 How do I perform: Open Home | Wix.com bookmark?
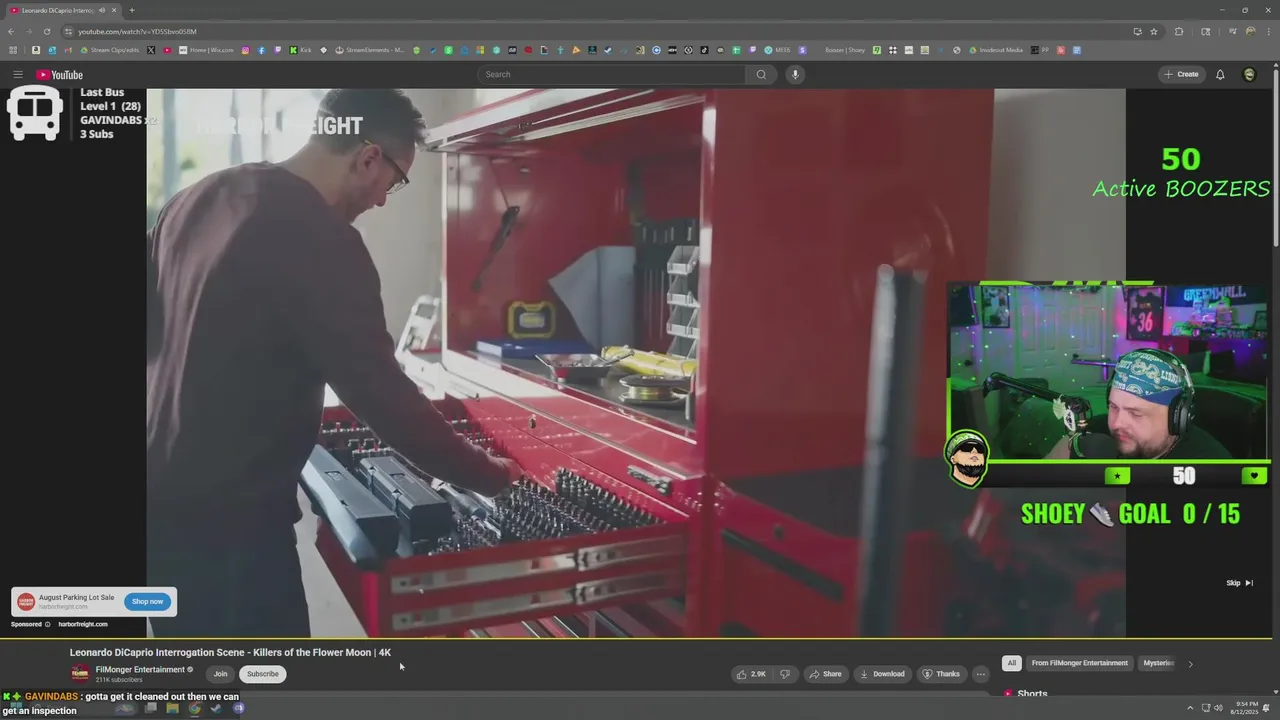(206, 50)
